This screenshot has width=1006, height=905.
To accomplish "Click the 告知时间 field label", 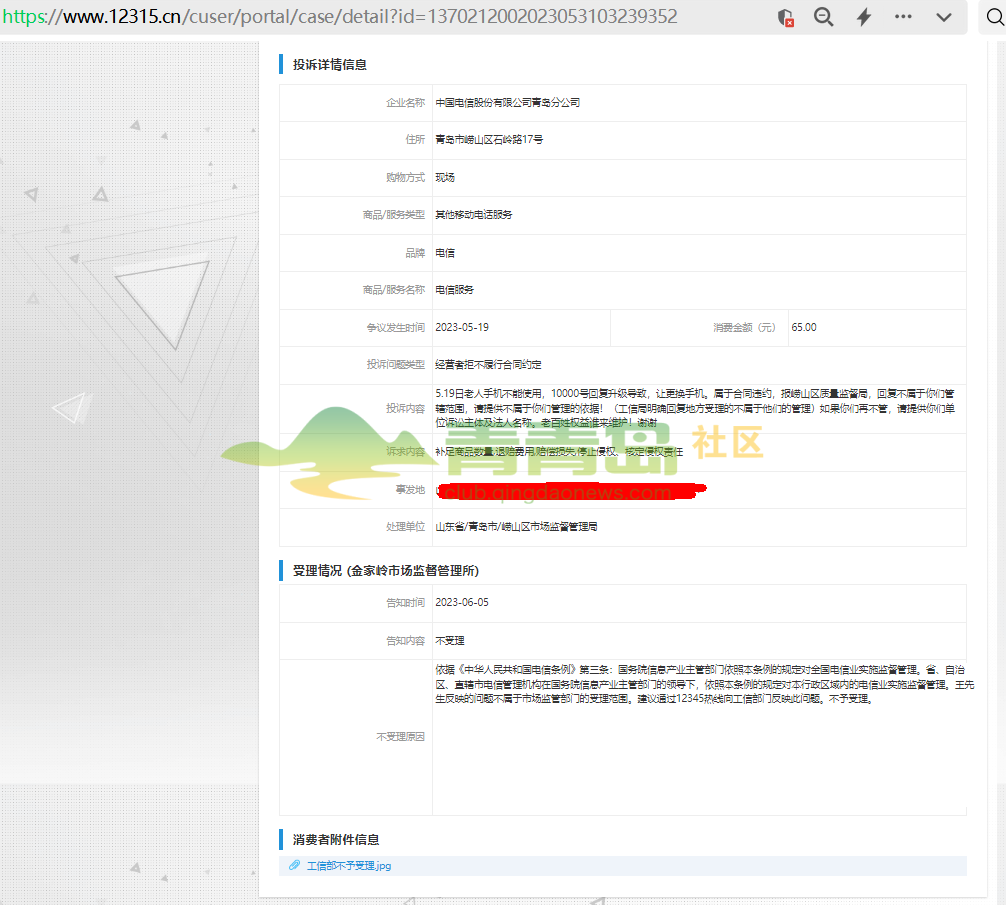I will coord(405,603).
